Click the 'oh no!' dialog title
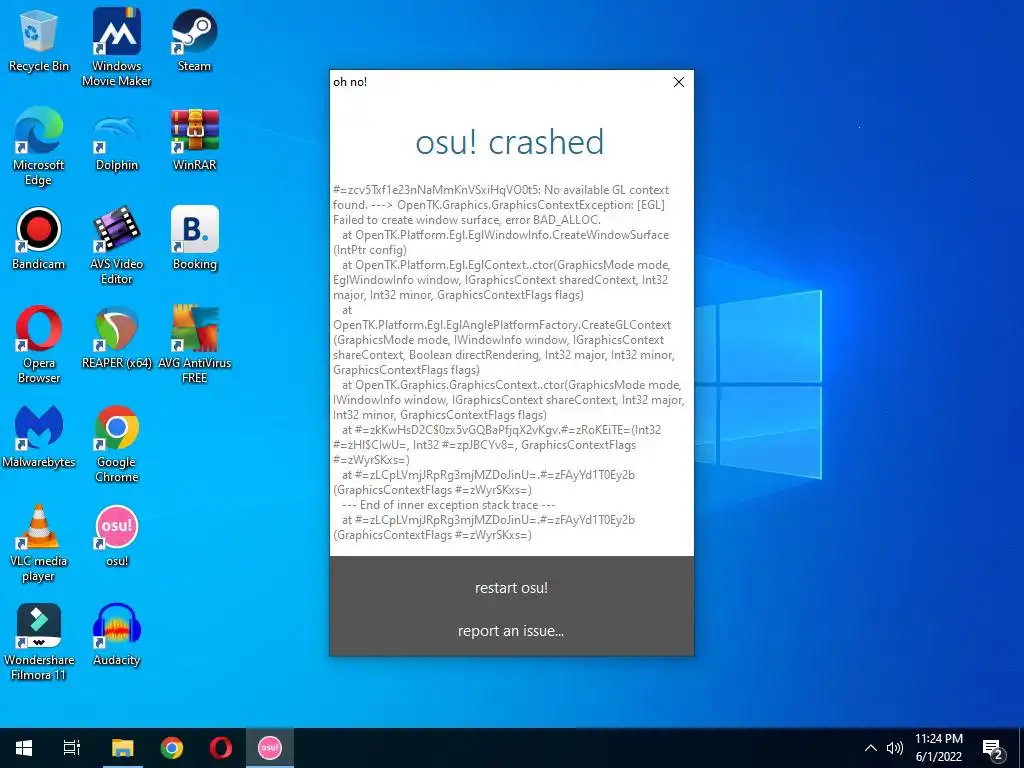The height and width of the screenshot is (768, 1024). (x=350, y=82)
